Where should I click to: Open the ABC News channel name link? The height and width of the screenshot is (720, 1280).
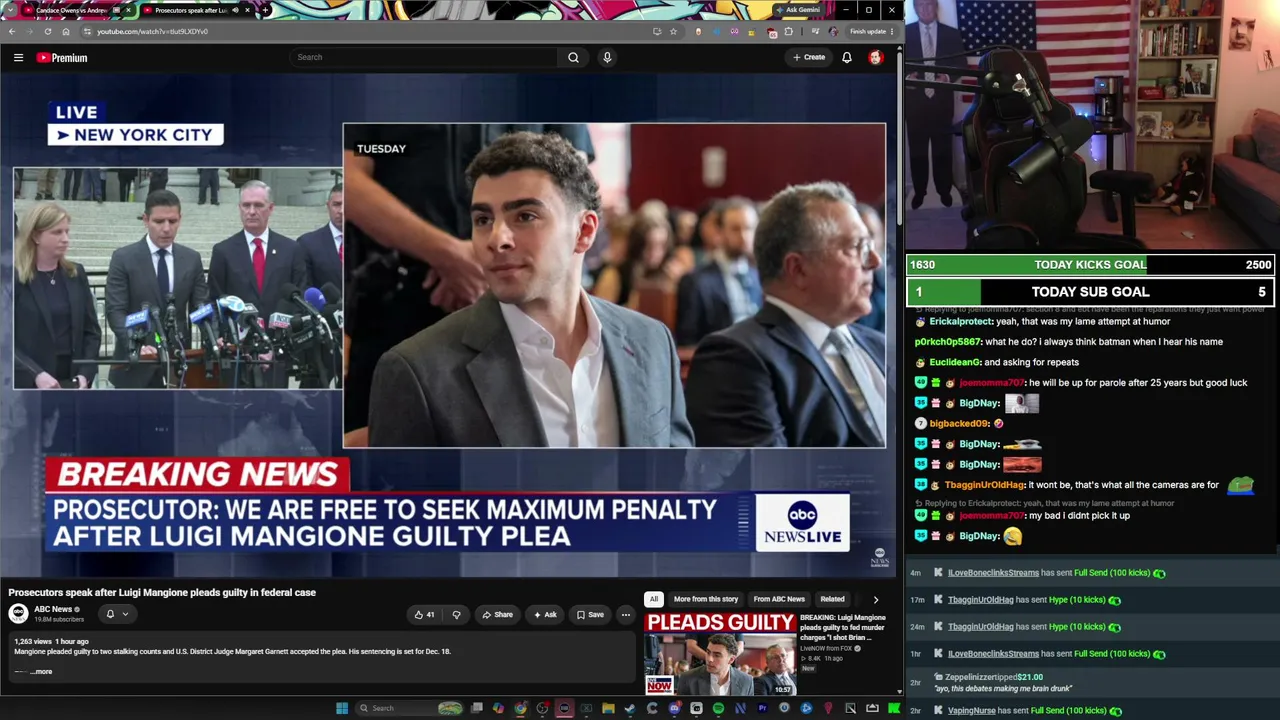point(53,609)
